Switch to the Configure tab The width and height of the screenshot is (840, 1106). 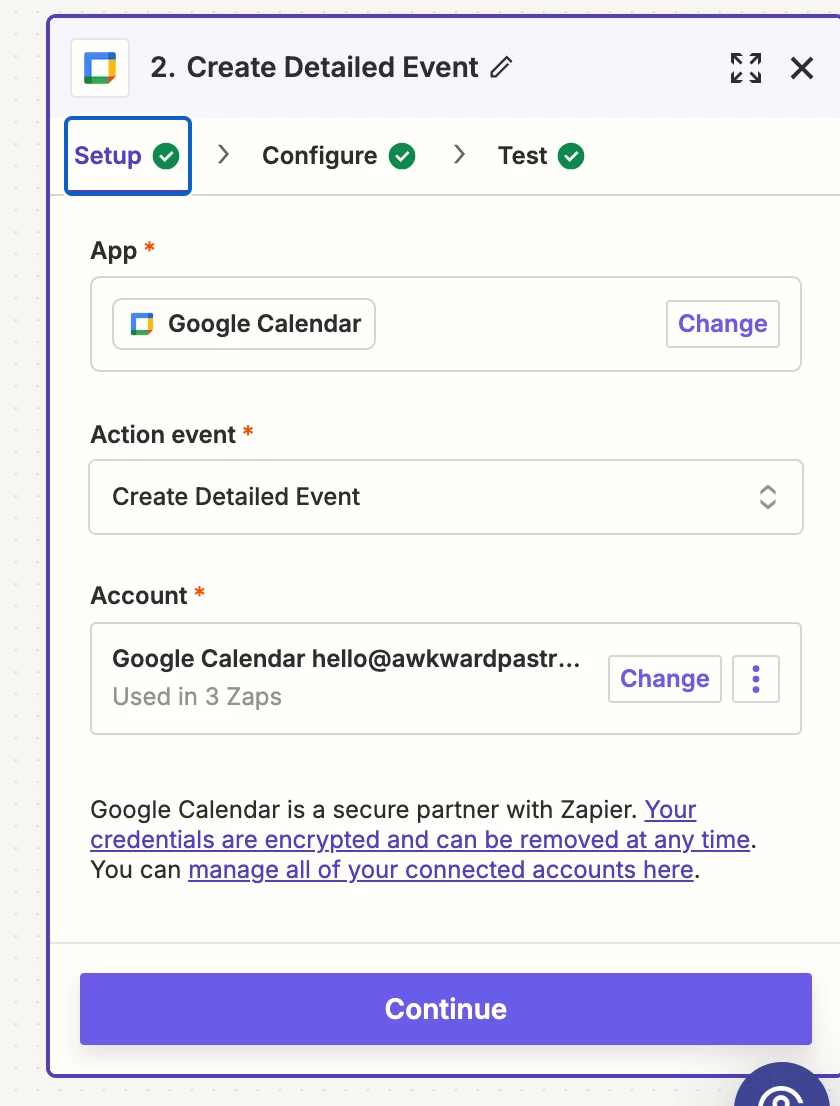click(x=320, y=156)
